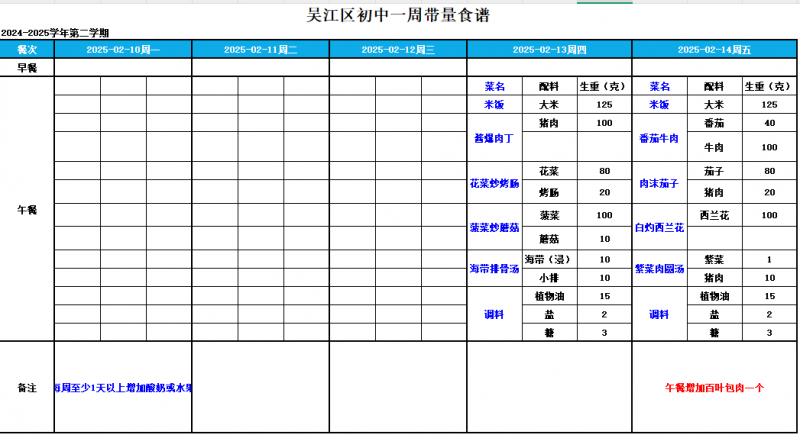This screenshot has height=438, width=800.
Task: Select the red note 午餐增加百叶包肉一个
Action: point(715,387)
